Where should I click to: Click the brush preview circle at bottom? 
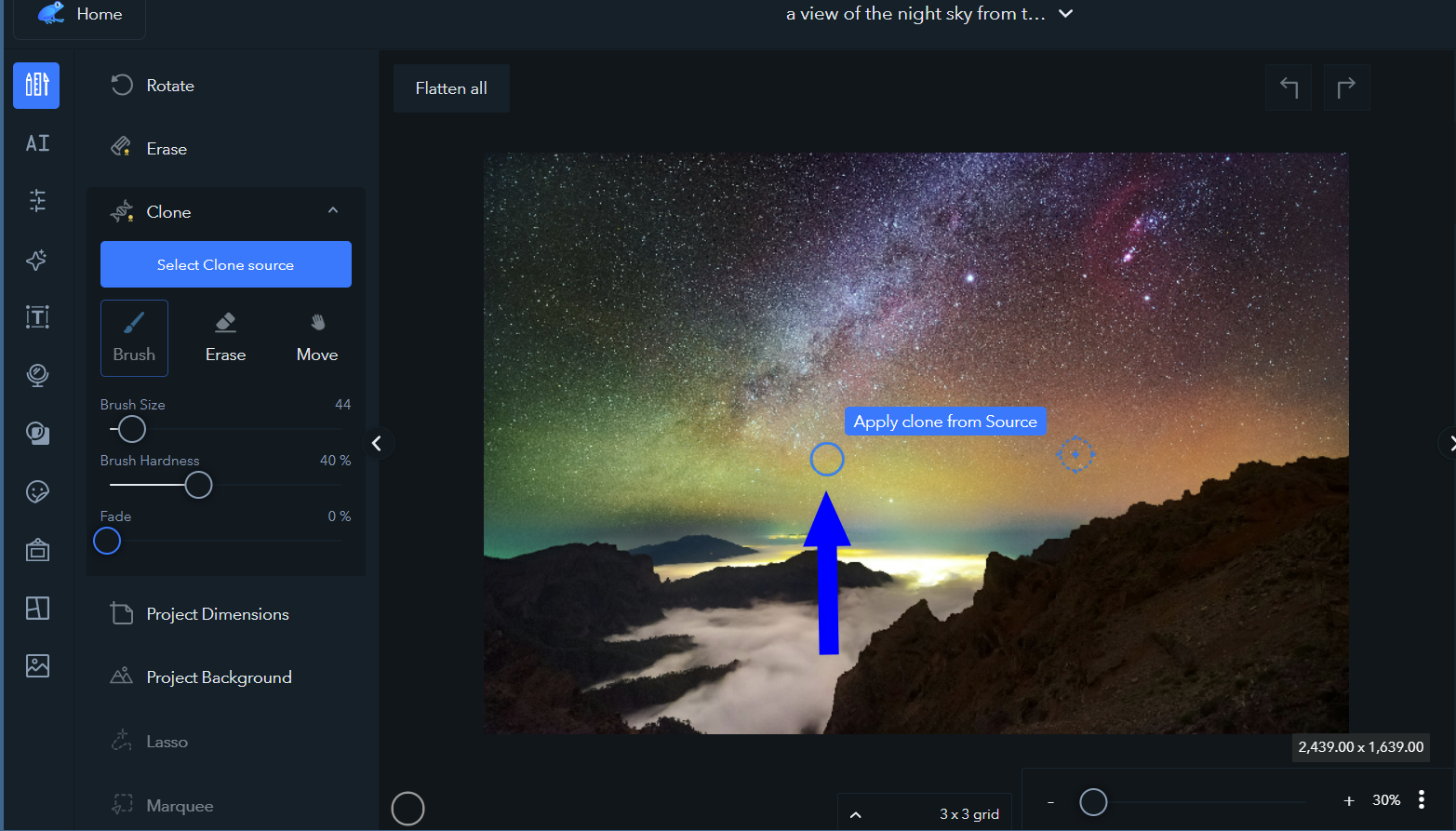coord(407,809)
